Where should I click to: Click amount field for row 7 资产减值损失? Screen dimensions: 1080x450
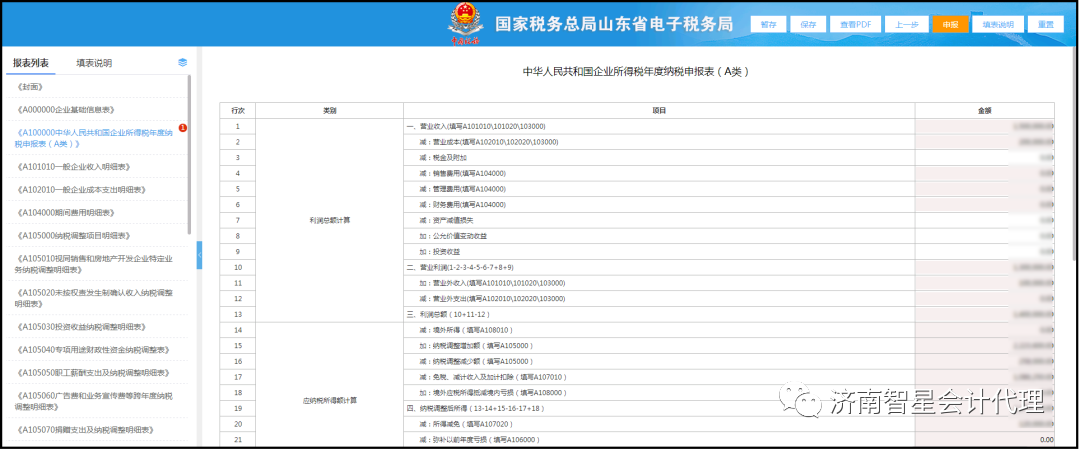pos(984,221)
